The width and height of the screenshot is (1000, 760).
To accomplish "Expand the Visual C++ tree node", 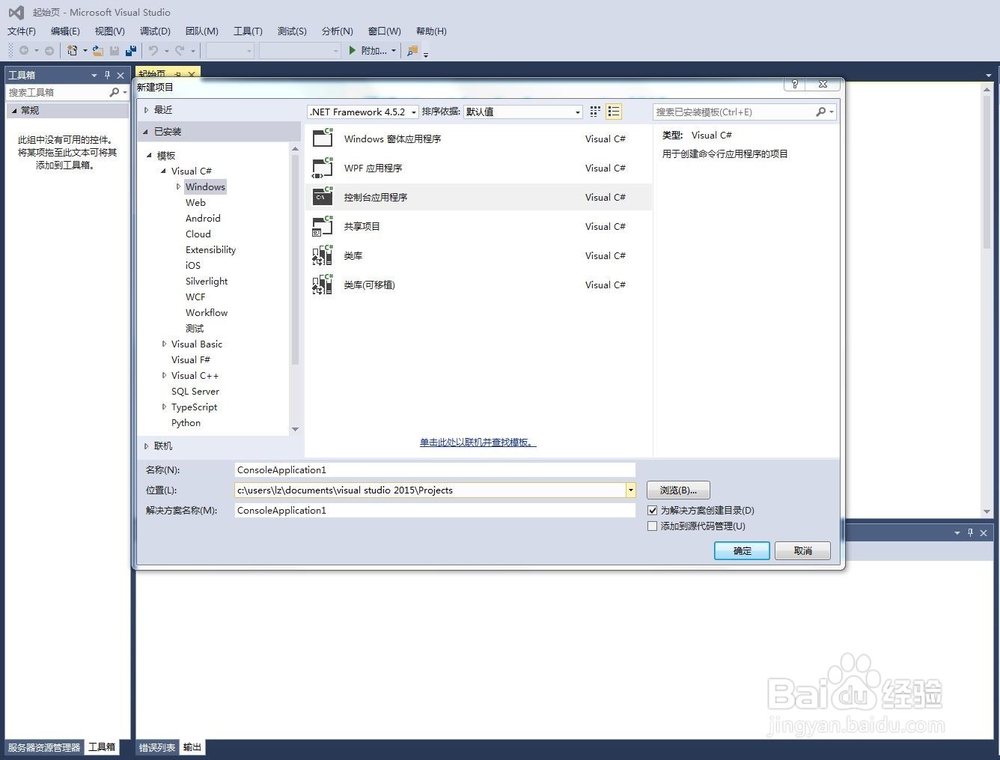I will click(164, 376).
